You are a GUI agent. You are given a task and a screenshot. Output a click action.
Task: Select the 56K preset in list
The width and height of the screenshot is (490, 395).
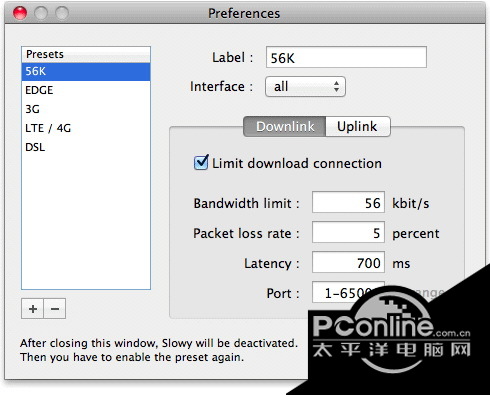86,71
